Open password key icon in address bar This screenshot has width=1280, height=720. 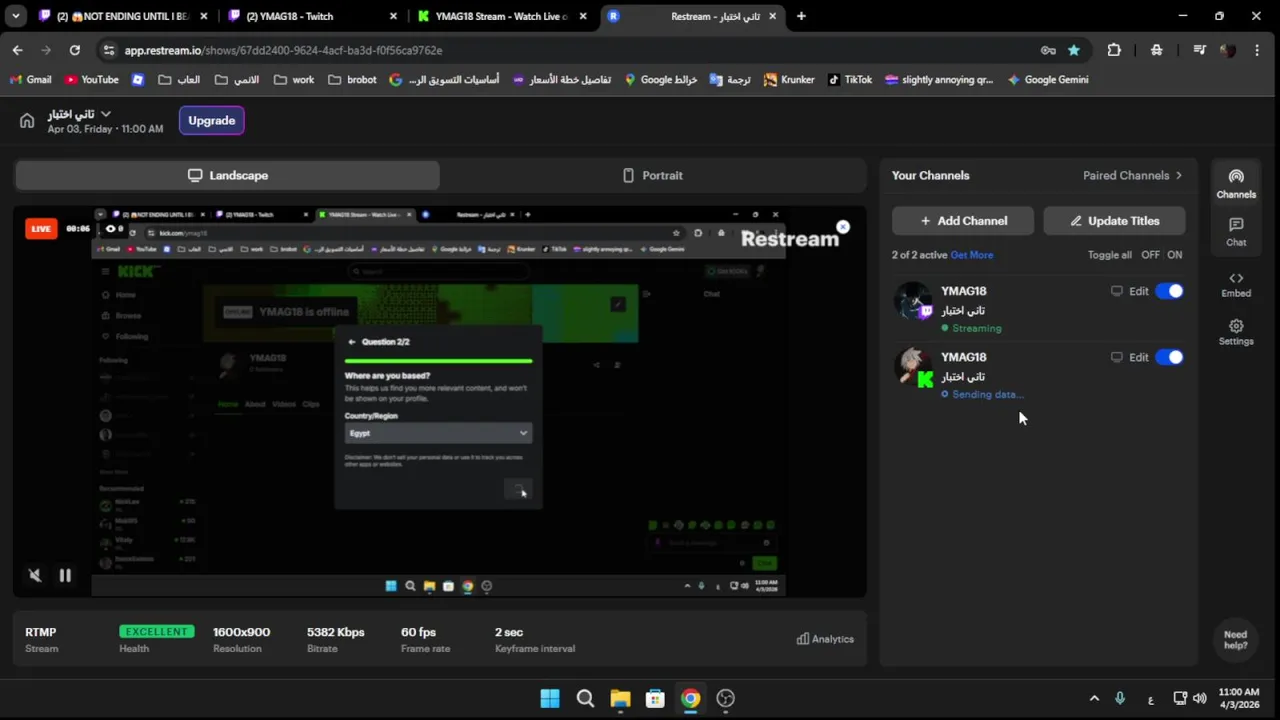tap(1048, 50)
